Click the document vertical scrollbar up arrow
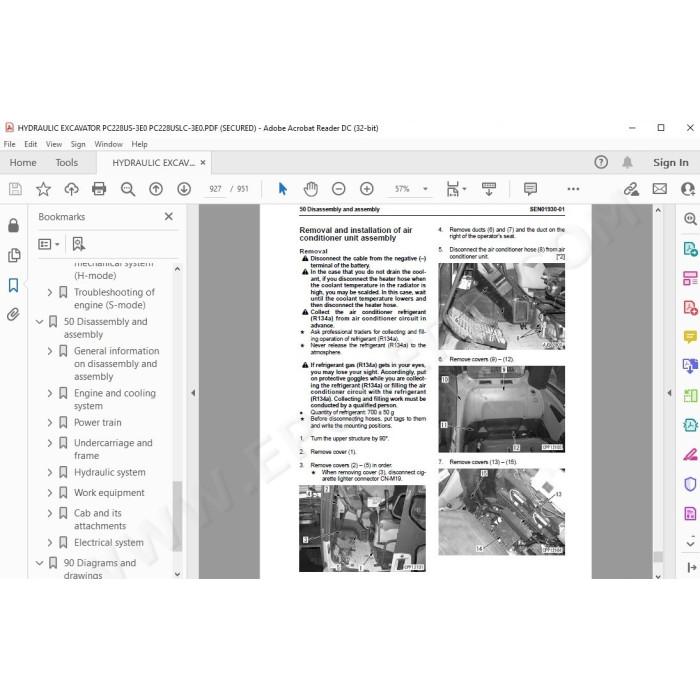 (658, 210)
